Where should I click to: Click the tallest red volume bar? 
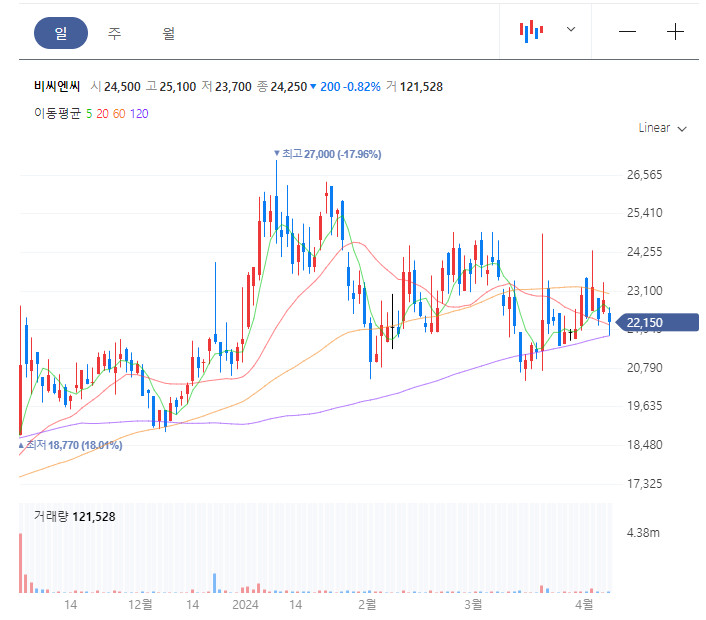click(20, 563)
